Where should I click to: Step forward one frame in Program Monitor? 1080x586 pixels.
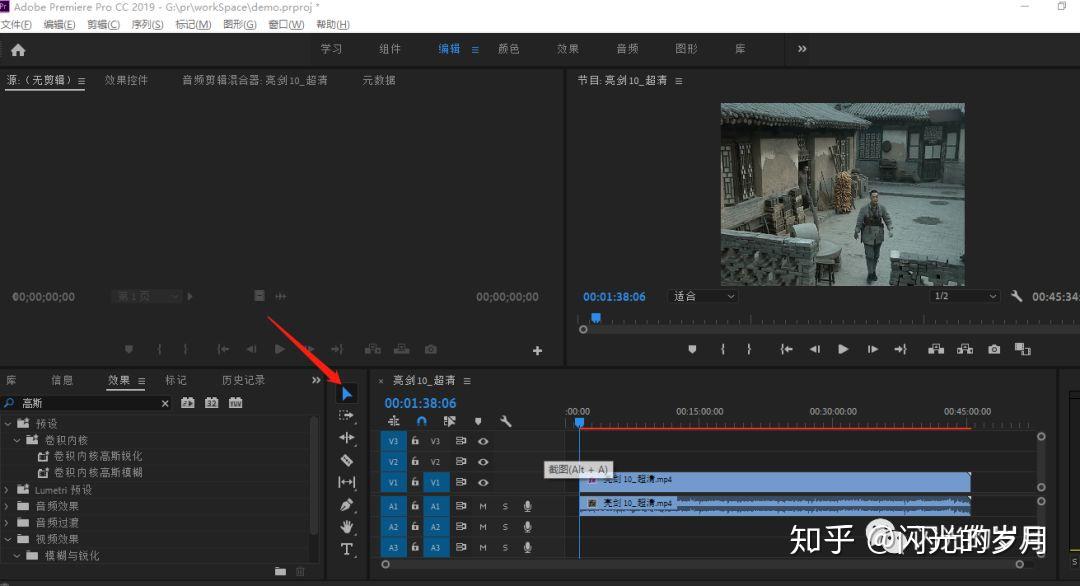click(x=872, y=349)
